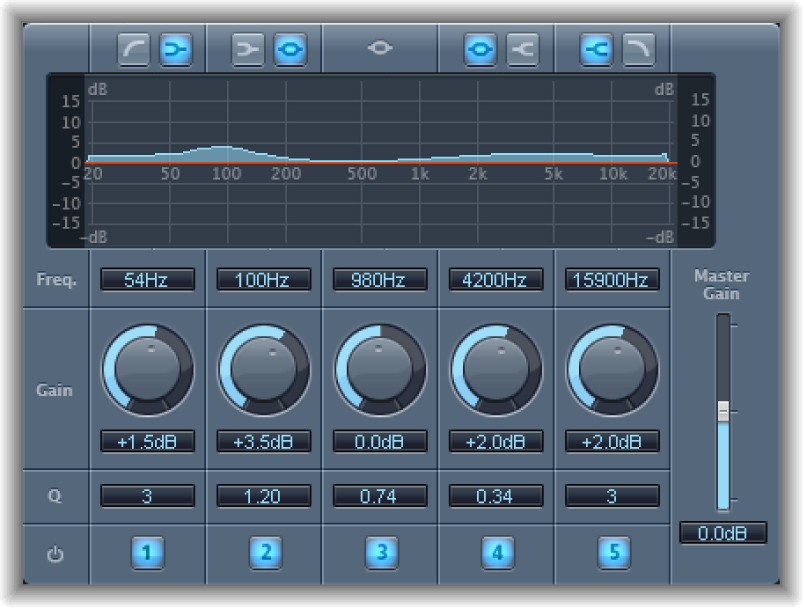The width and height of the screenshot is (804, 608).
Task: Select the peak filter icon for the middle band
Action: (x=380, y=45)
